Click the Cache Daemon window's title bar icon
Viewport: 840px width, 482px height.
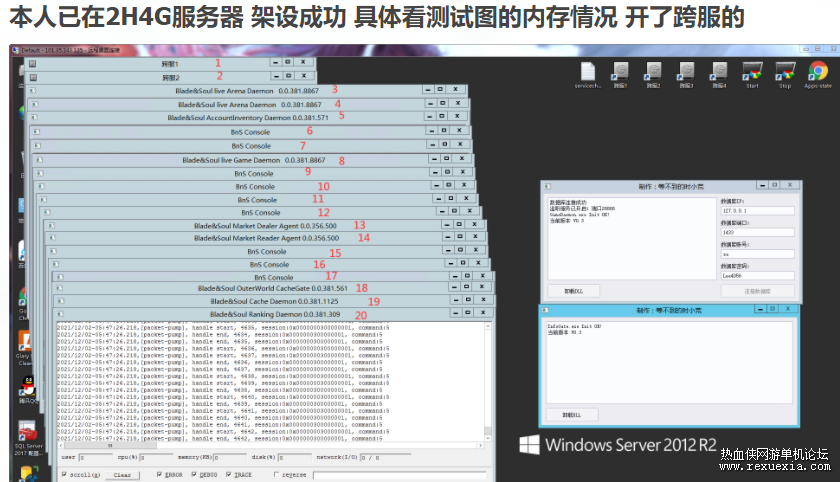tap(61, 301)
